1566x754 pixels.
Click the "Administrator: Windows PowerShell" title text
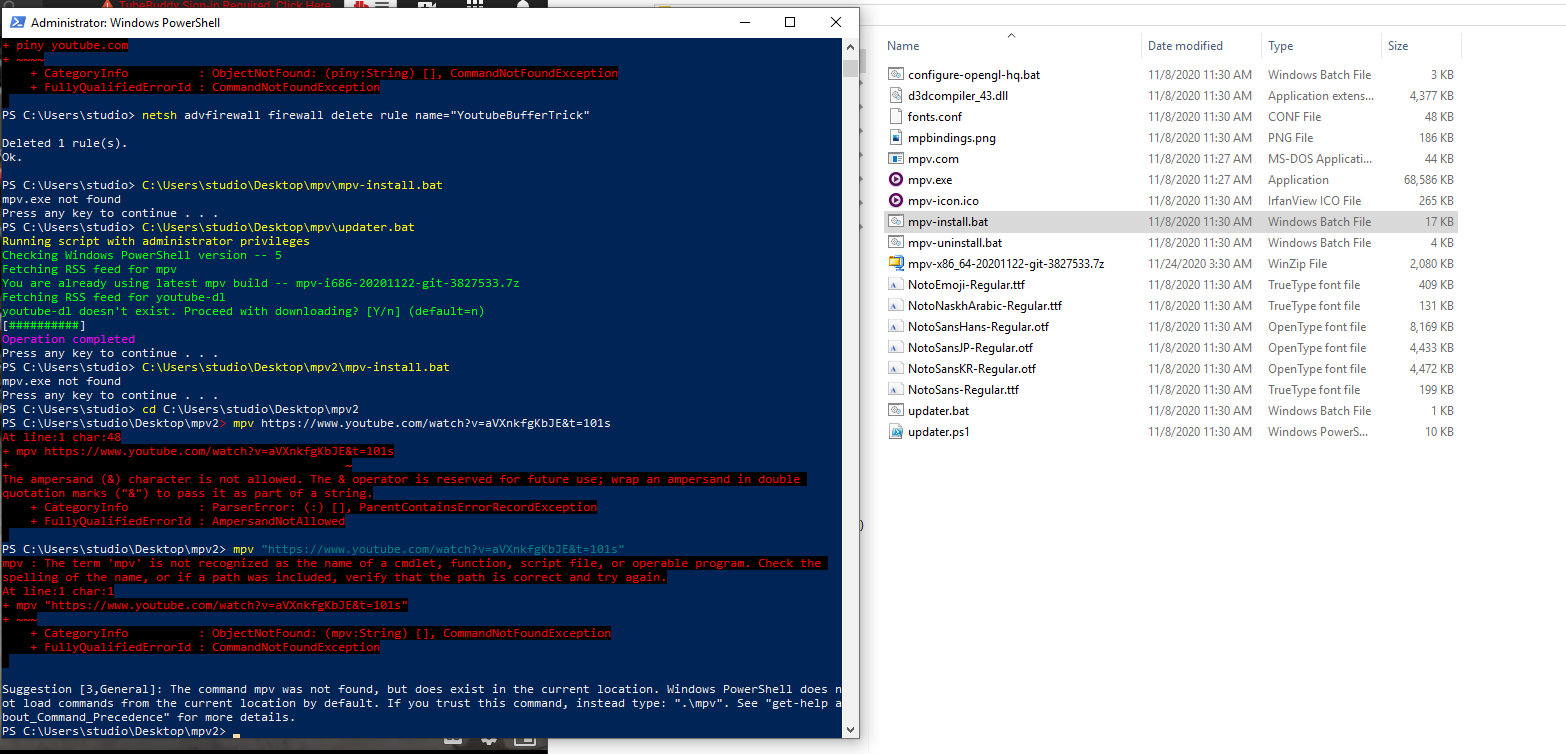click(x=126, y=22)
